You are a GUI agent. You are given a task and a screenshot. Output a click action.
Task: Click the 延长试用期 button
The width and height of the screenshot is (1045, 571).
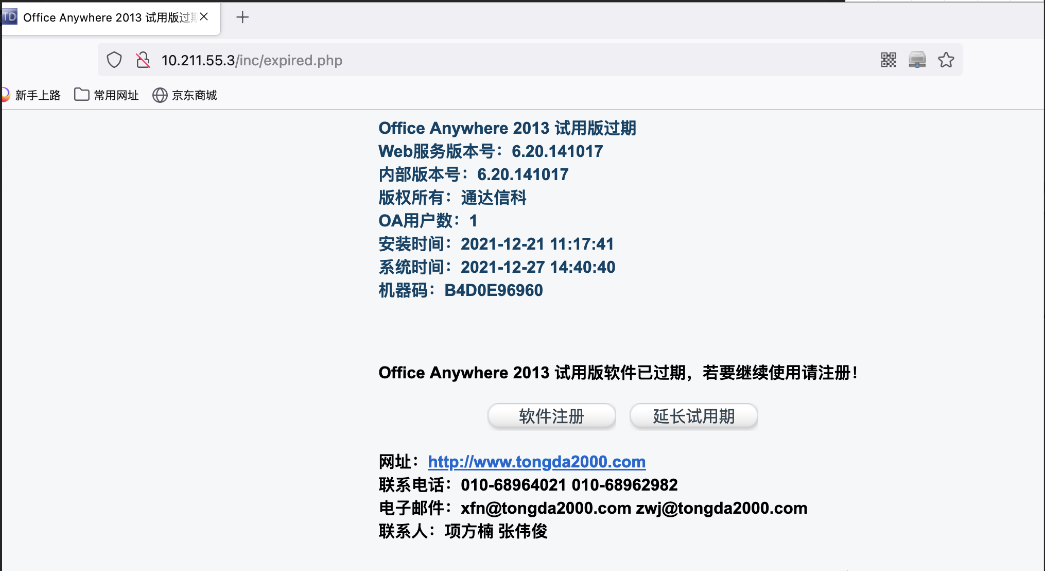point(694,416)
